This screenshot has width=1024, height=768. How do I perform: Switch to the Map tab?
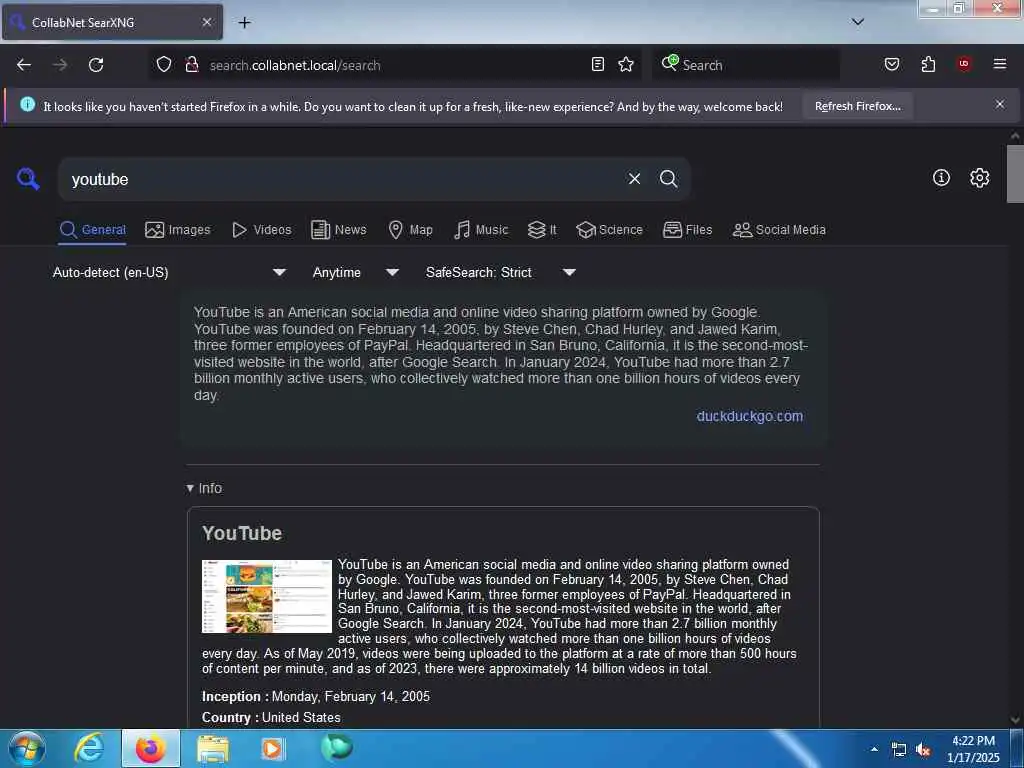click(x=410, y=230)
